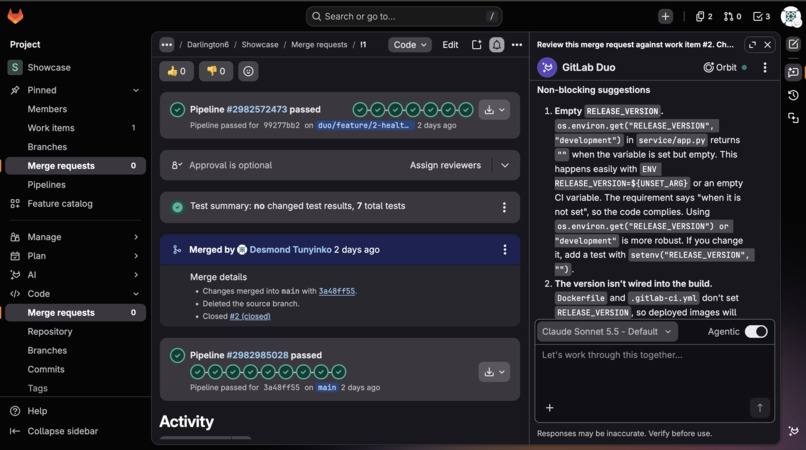Viewport: 806px width, 450px height.
Task: Open merge request actions ellipsis menu
Action: point(517,45)
